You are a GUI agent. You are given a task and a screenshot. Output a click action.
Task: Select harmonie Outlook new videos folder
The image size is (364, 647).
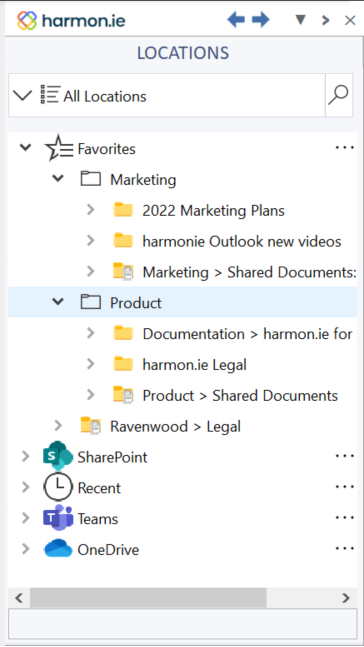pos(242,241)
